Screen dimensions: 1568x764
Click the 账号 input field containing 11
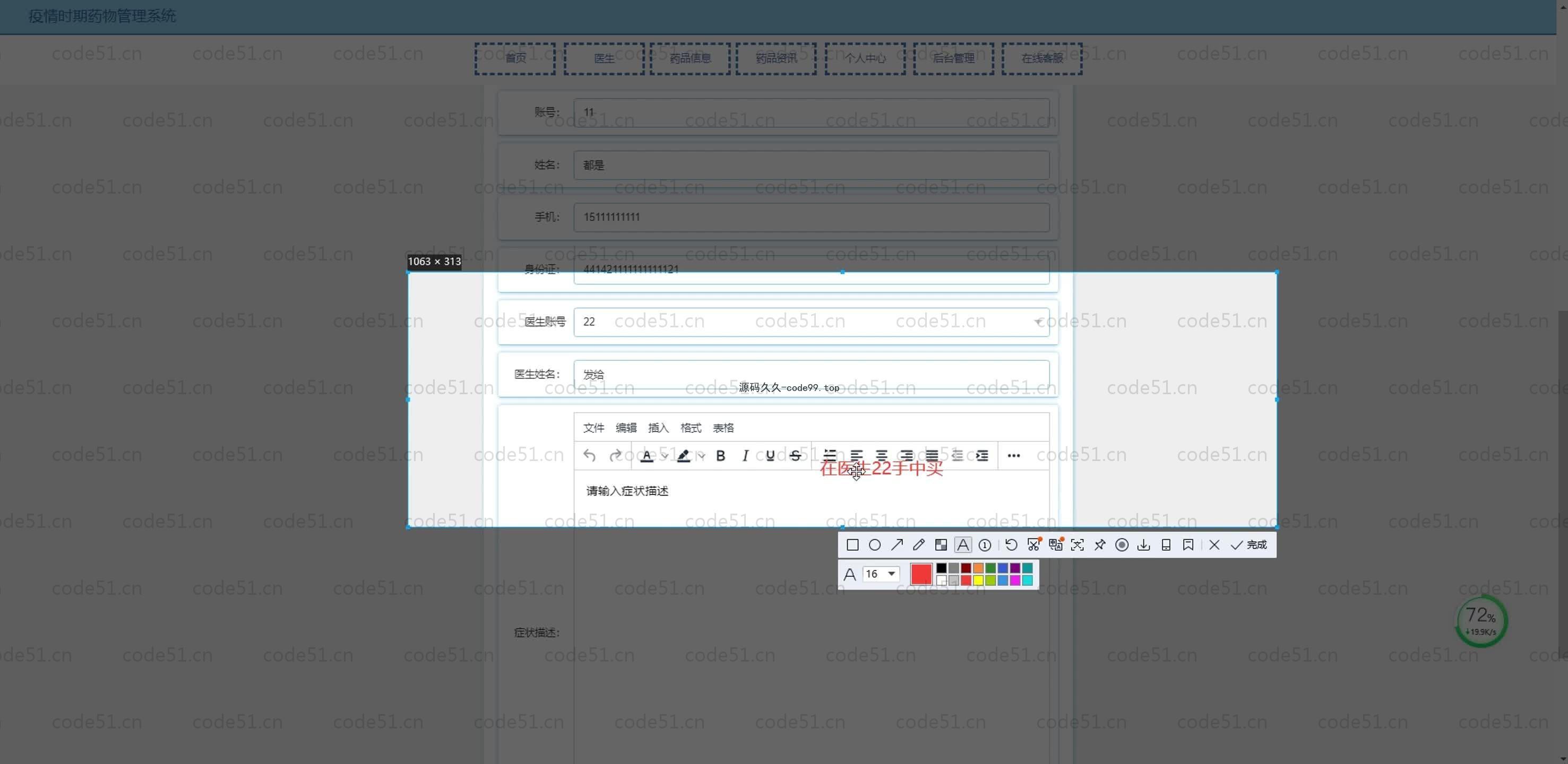(x=812, y=112)
